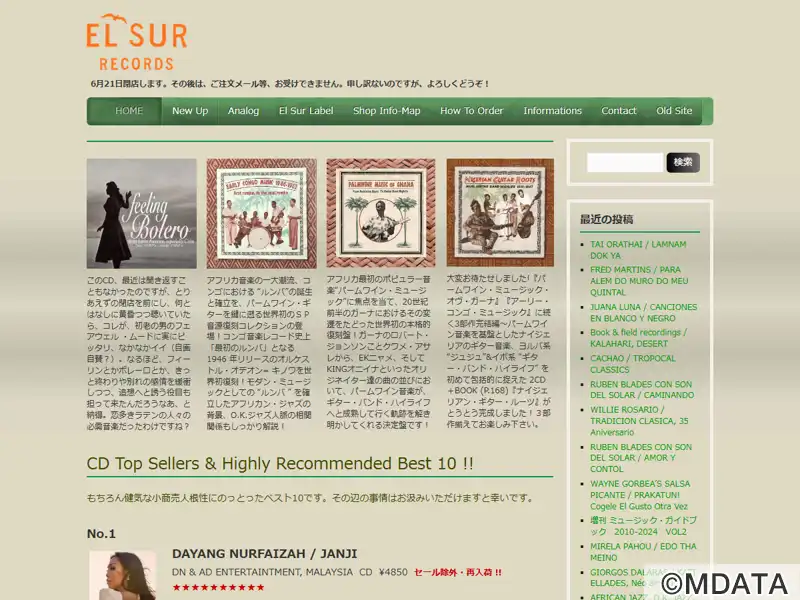
Task: Open RUBEN BLADES / CAMINANDO post
Action: coord(642,390)
